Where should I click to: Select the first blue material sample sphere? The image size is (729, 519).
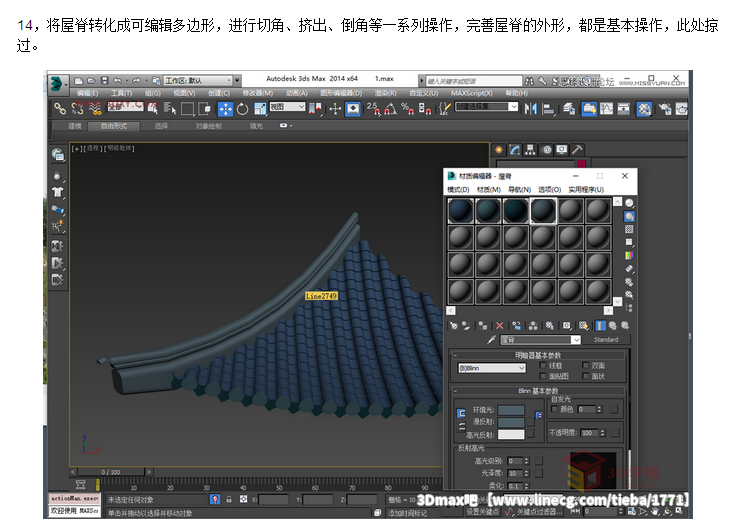coord(460,211)
